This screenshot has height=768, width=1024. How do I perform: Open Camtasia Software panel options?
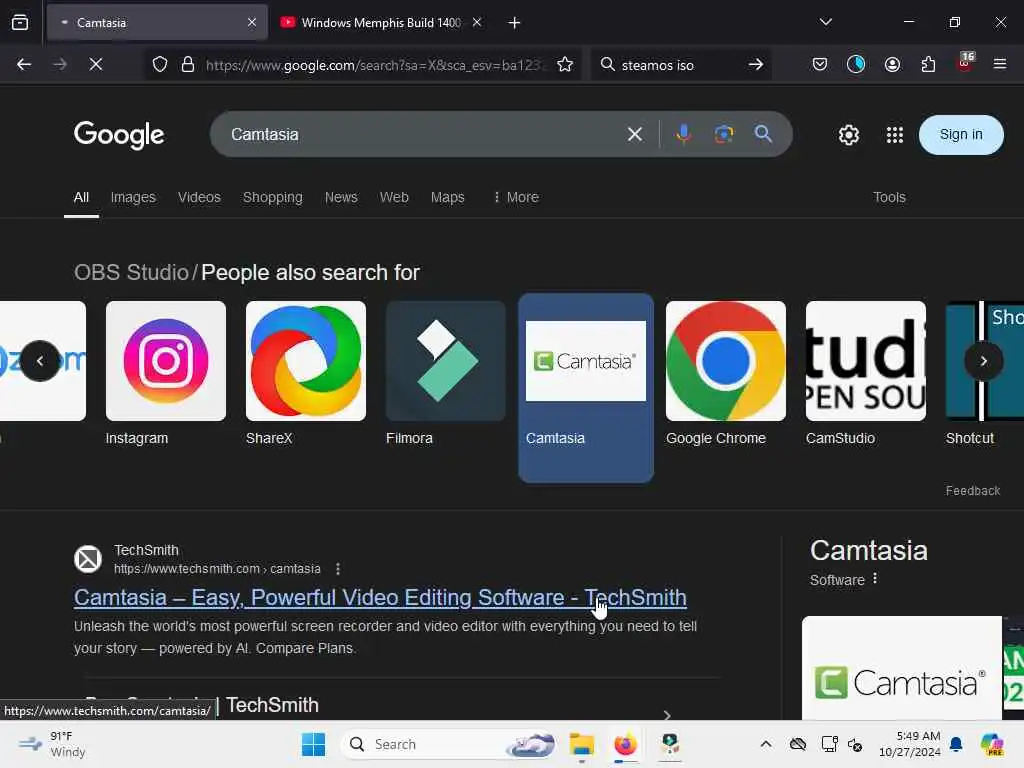[x=874, y=579]
